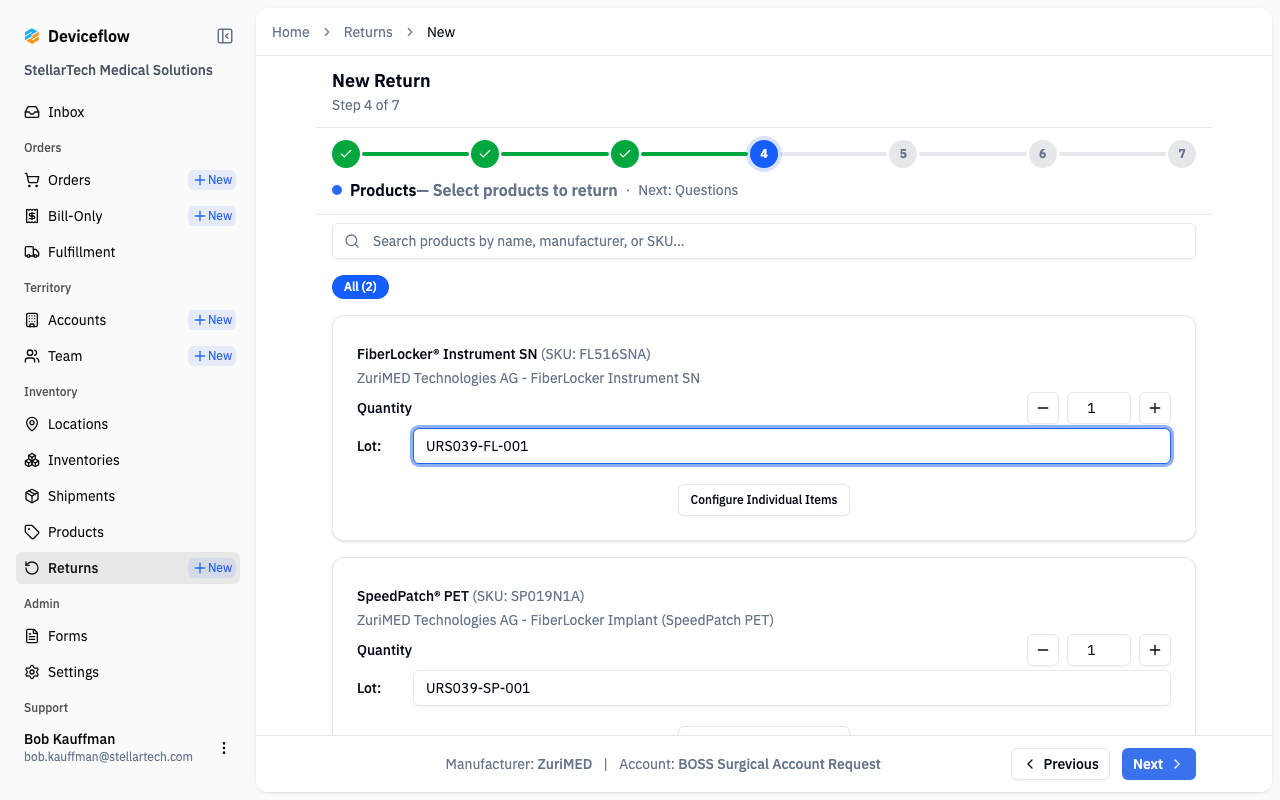Select SpeedPatch® PET product title

tap(413, 596)
